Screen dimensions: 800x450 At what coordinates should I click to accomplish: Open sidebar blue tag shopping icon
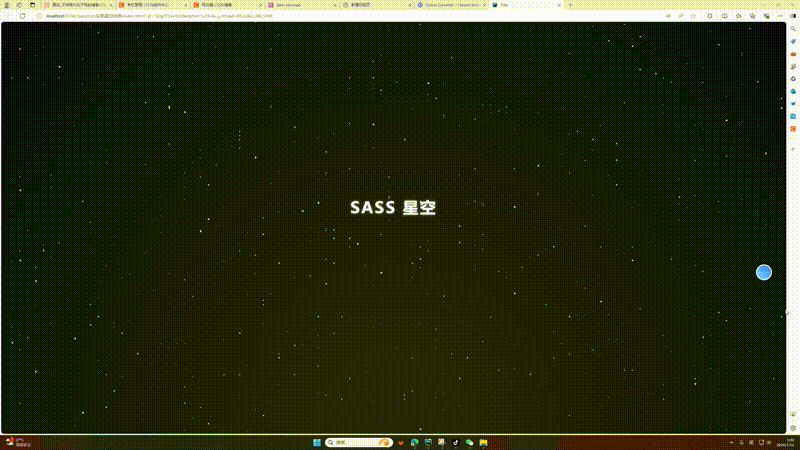pyautogui.click(x=793, y=41)
